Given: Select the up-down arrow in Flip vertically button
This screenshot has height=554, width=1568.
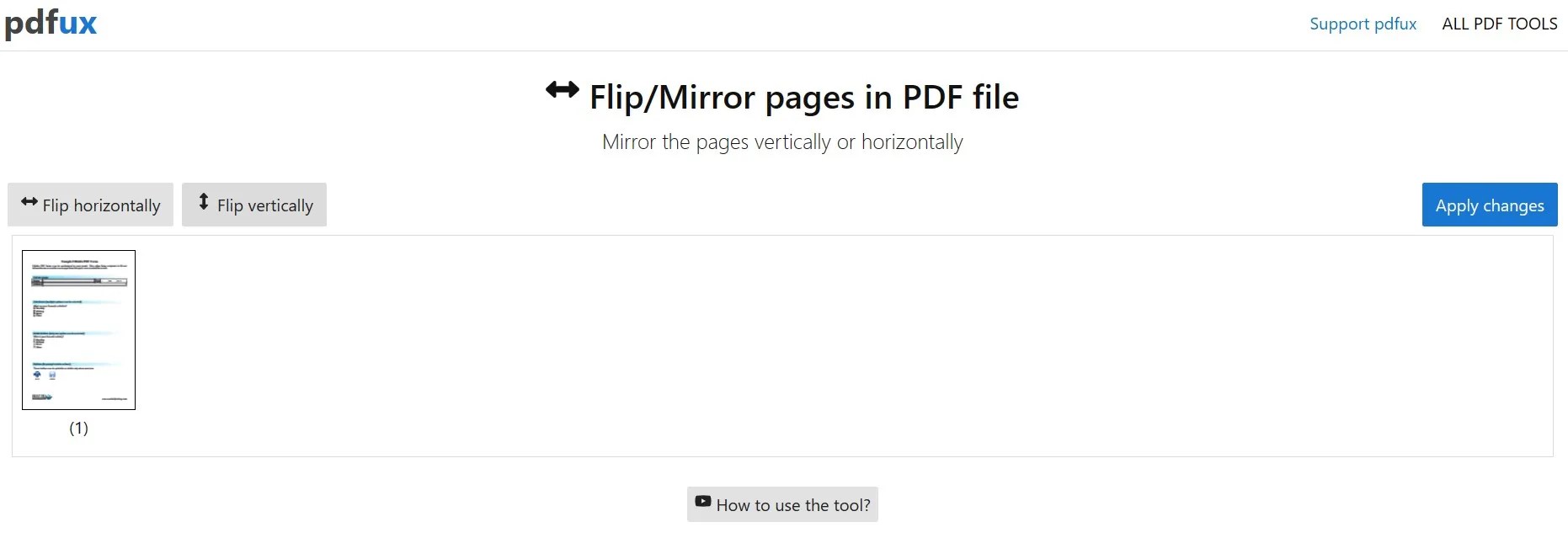Looking at the screenshot, I should tap(203, 202).
